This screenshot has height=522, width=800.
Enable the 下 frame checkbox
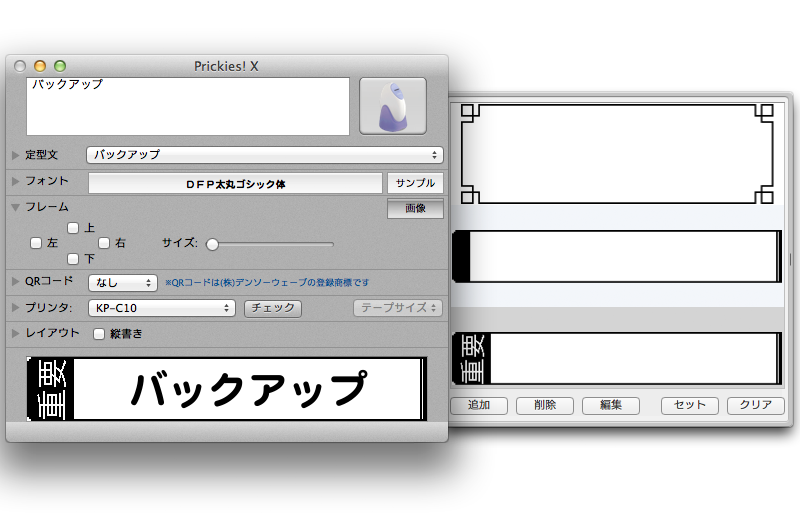pyautogui.click(x=73, y=259)
